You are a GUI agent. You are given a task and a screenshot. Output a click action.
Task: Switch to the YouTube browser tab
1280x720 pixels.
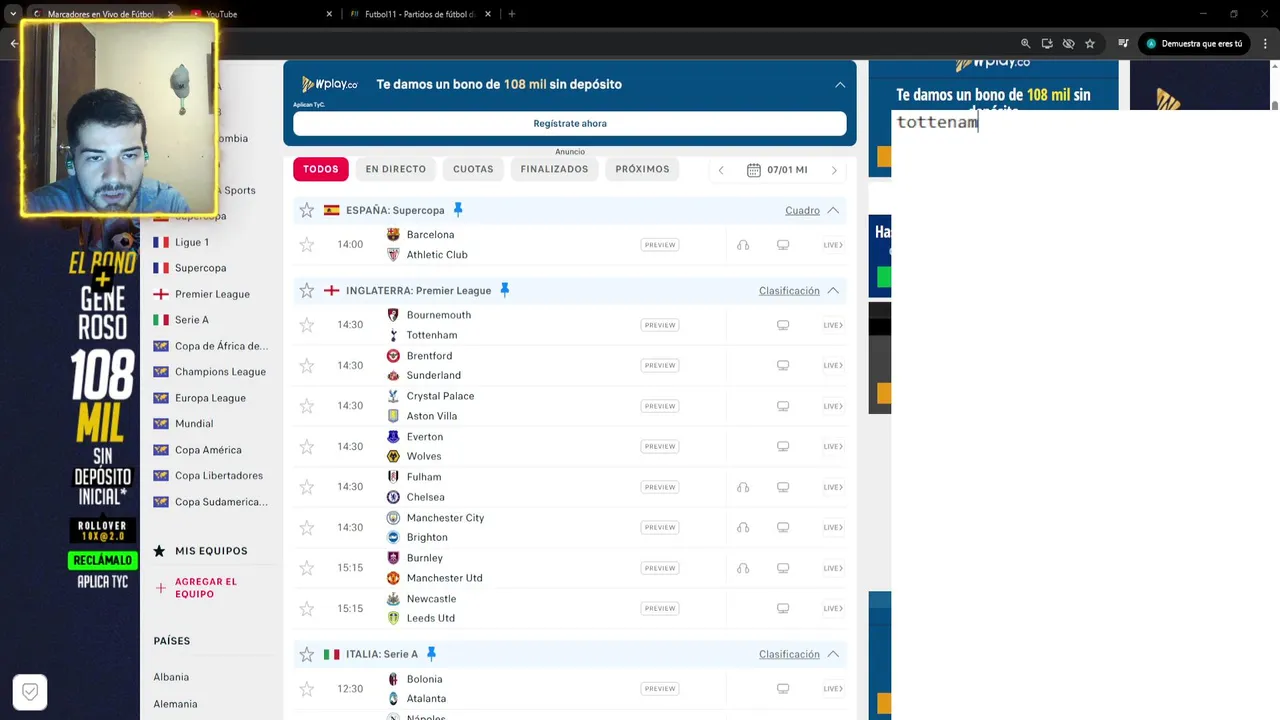(260, 14)
